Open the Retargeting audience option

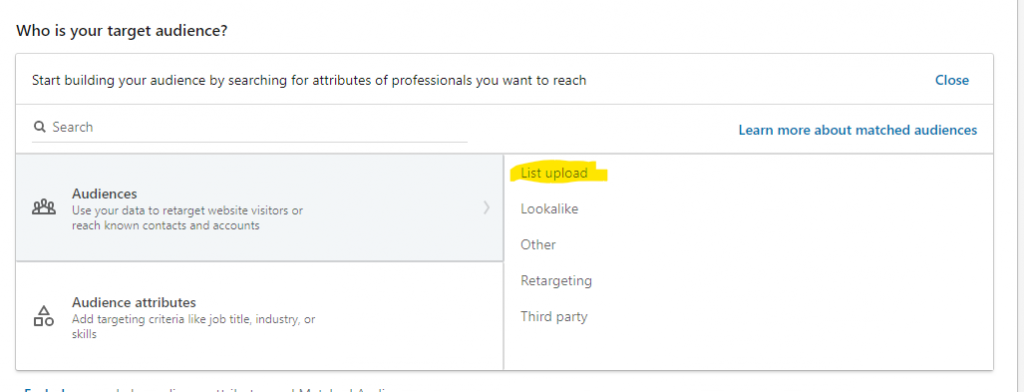click(556, 281)
